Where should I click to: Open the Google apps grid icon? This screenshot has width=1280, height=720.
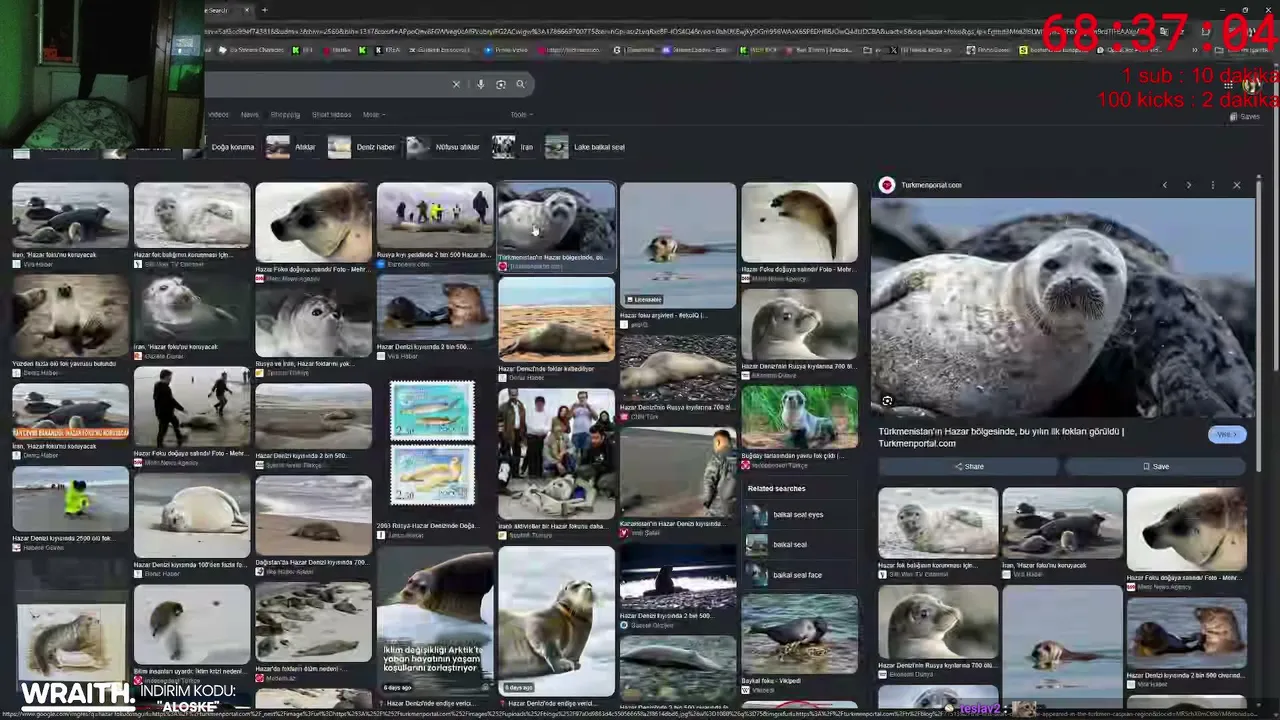tap(1227, 85)
